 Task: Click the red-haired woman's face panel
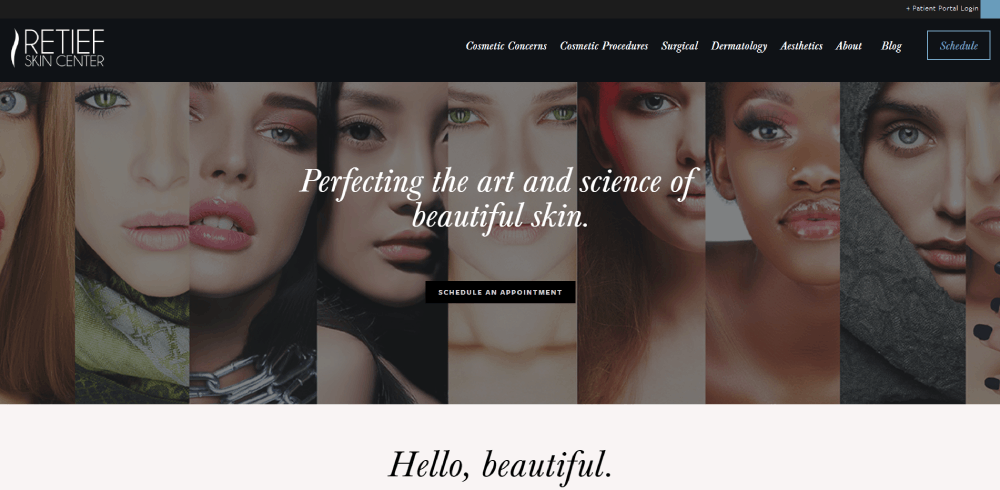[x=37, y=242]
